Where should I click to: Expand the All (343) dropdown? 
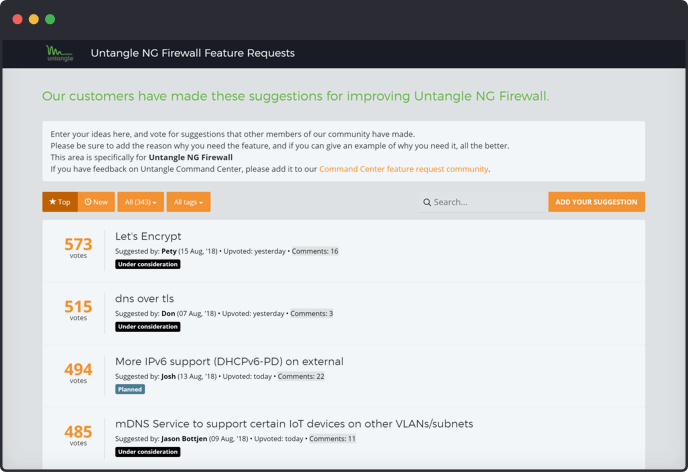click(139, 202)
